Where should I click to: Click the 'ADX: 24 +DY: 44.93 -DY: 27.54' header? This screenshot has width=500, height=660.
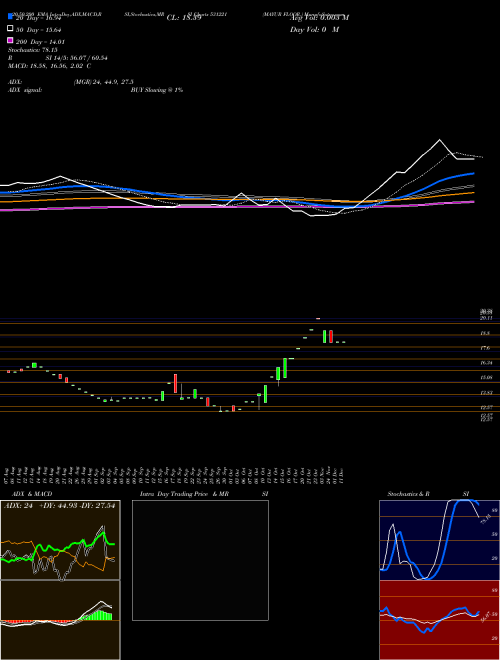point(60,506)
